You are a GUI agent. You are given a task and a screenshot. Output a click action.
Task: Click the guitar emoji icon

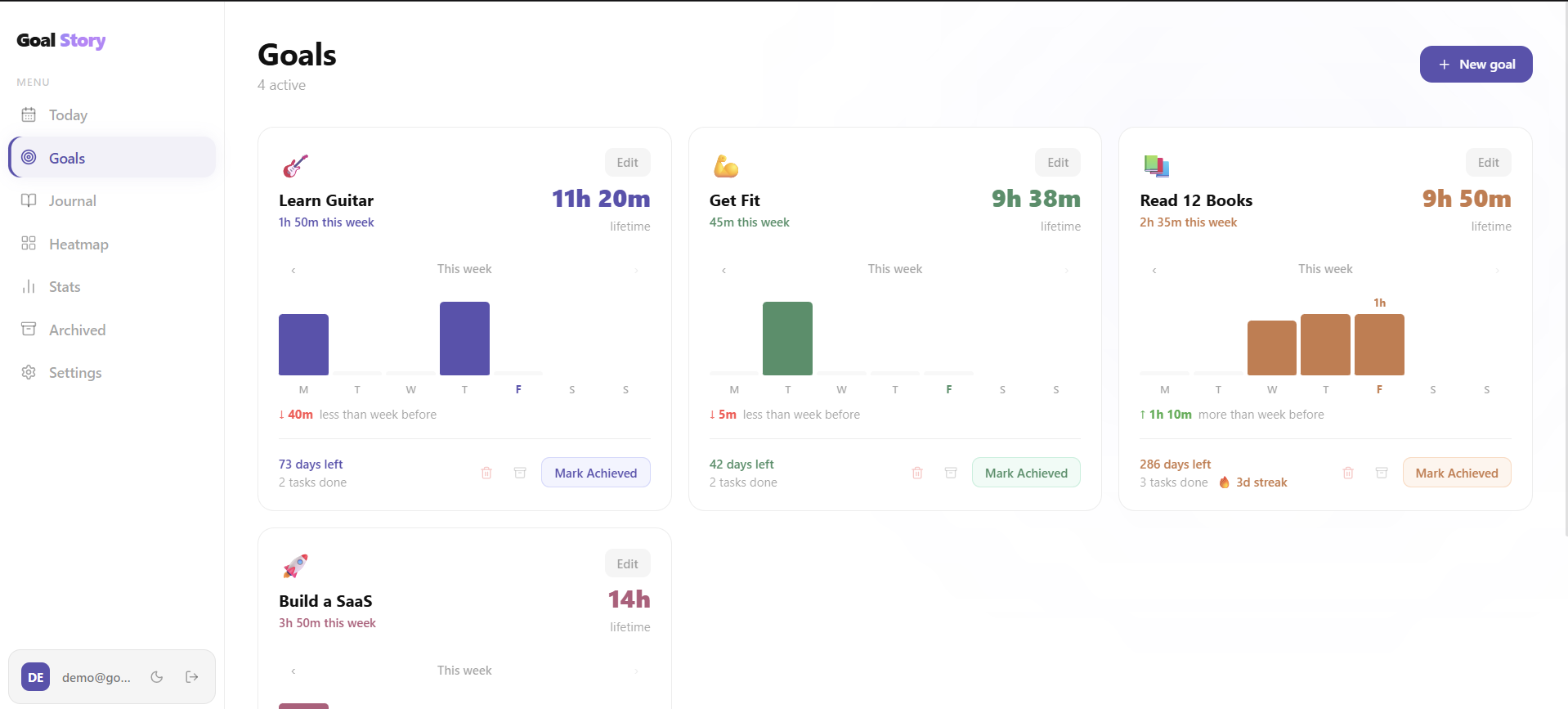(295, 166)
